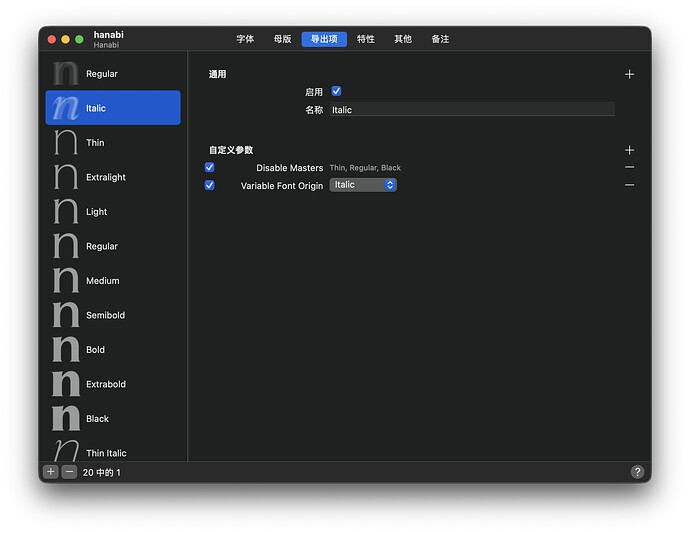This screenshot has width=690, height=533.
Task: Click plus icon beside 自定义参数 section
Action: pyautogui.click(x=629, y=150)
